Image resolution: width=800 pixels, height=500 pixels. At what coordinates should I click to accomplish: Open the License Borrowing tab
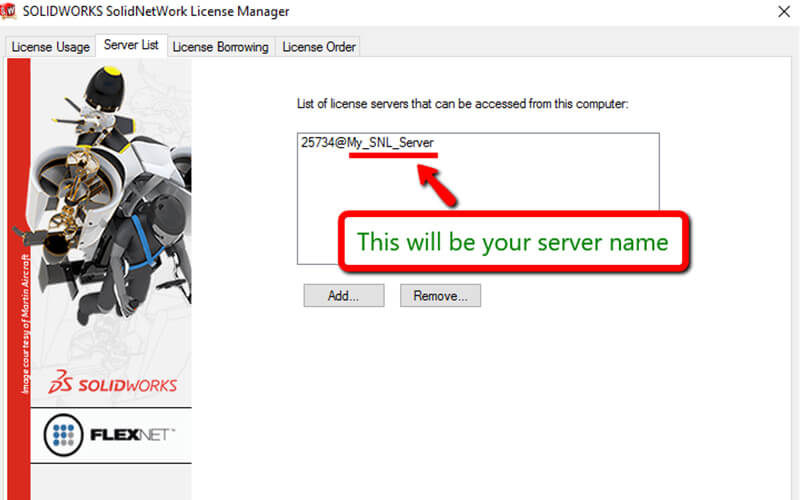220,47
